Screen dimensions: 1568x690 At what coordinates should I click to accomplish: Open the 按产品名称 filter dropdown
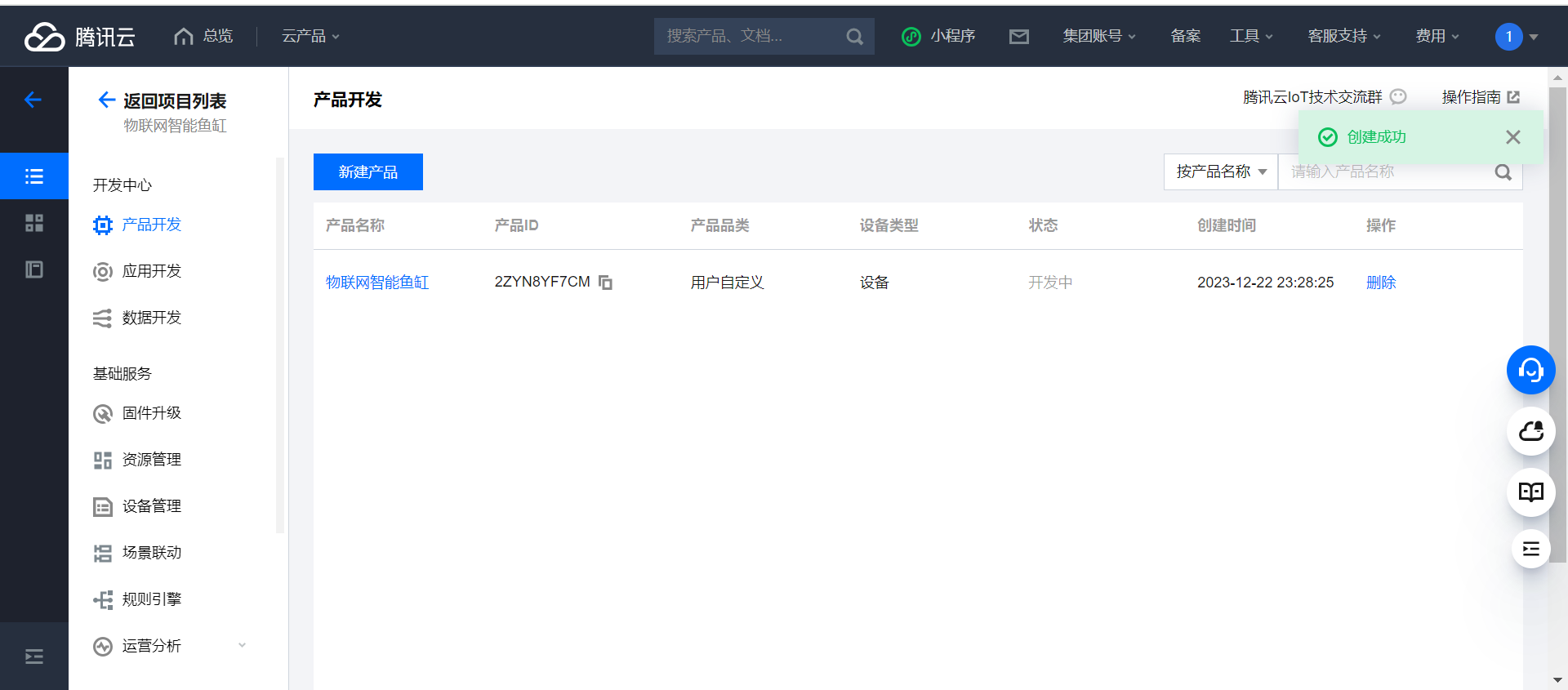point(1221,171)
